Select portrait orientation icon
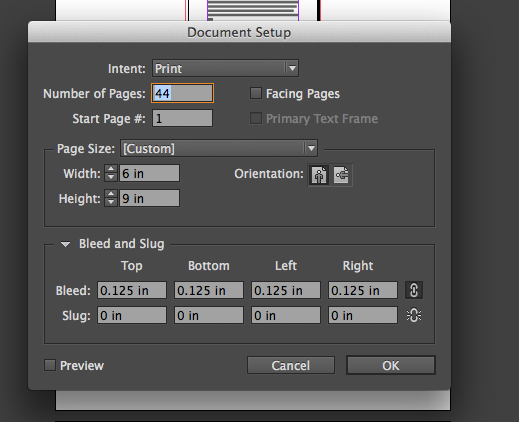519x422 pixels. 319,175
